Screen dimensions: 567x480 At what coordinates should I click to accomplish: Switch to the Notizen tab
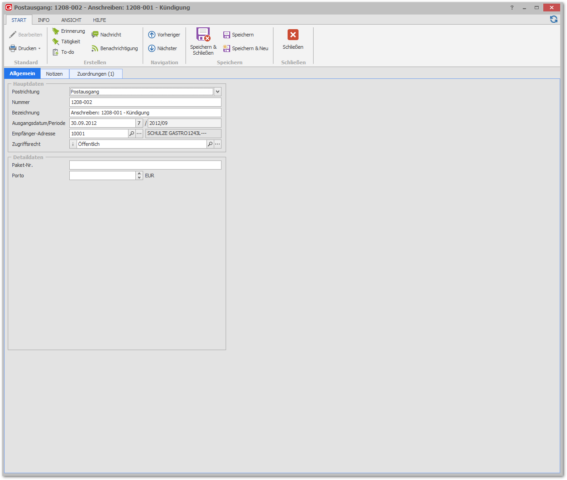pyautogui.click(x=54, y=74)
